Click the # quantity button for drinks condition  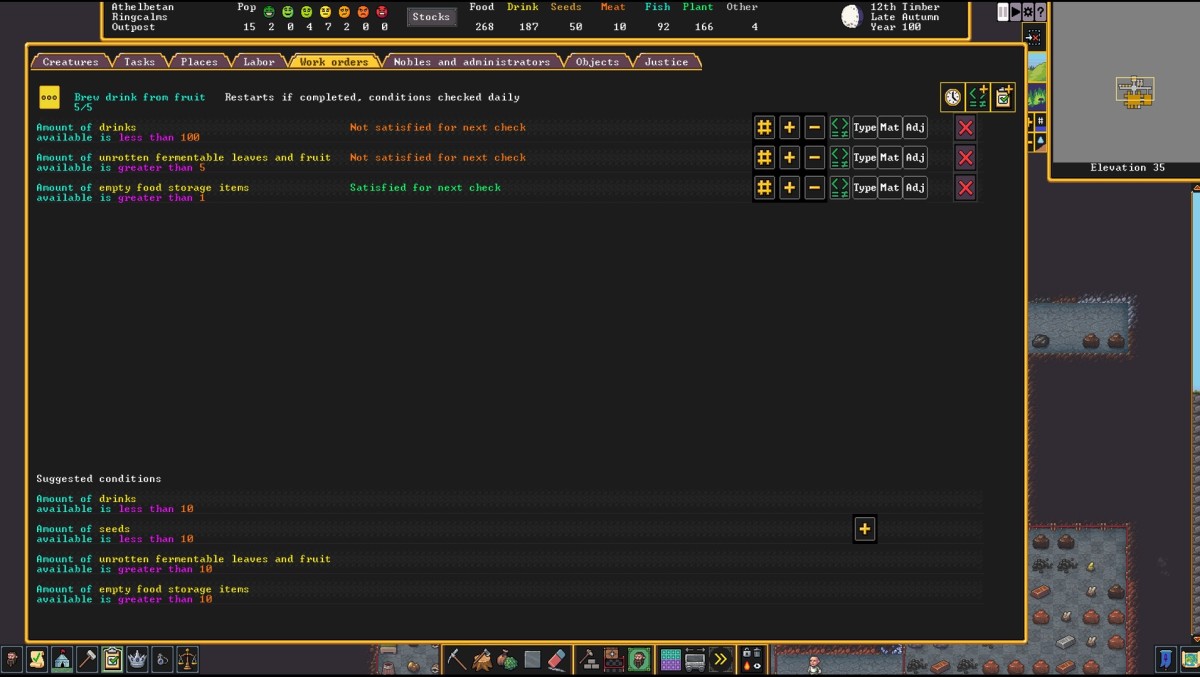[764, 128]
